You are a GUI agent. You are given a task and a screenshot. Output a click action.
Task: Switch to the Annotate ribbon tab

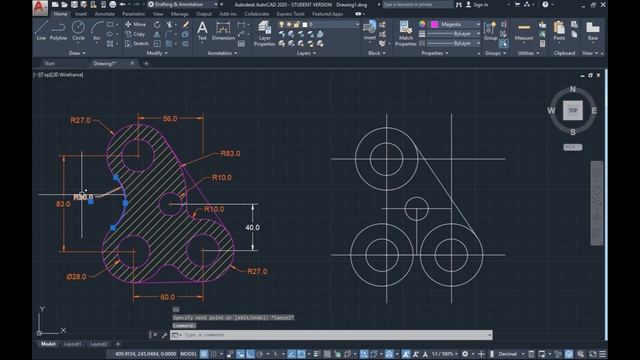coord(104,14)
